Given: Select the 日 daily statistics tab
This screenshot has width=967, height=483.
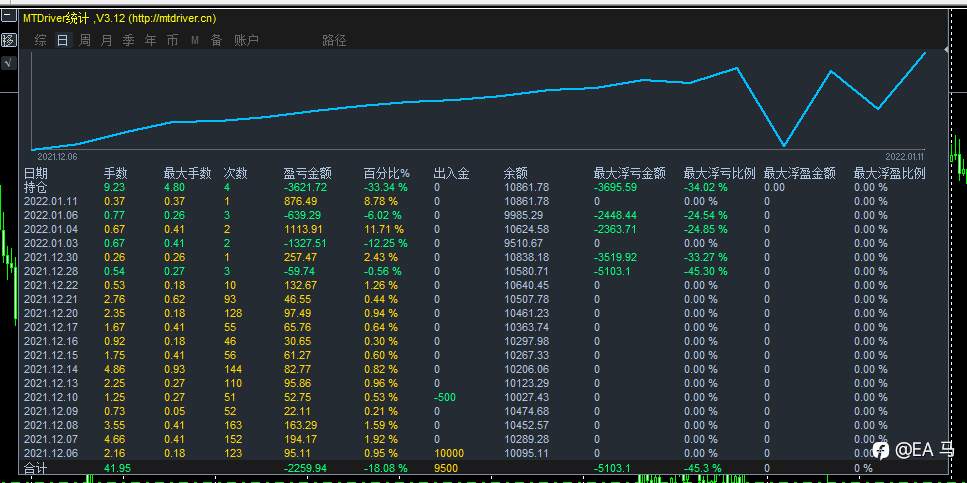Looking at the screenshot, I should tap(62, 41).
